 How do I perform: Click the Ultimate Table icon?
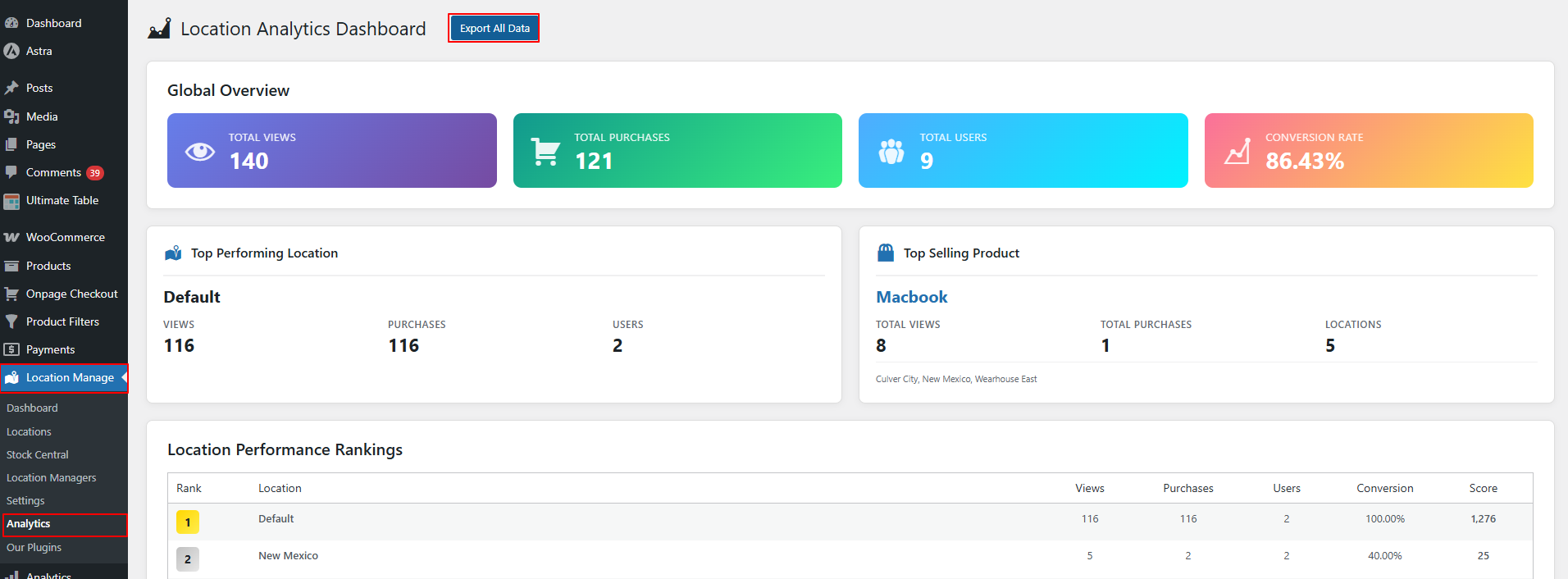click(11, 201)
